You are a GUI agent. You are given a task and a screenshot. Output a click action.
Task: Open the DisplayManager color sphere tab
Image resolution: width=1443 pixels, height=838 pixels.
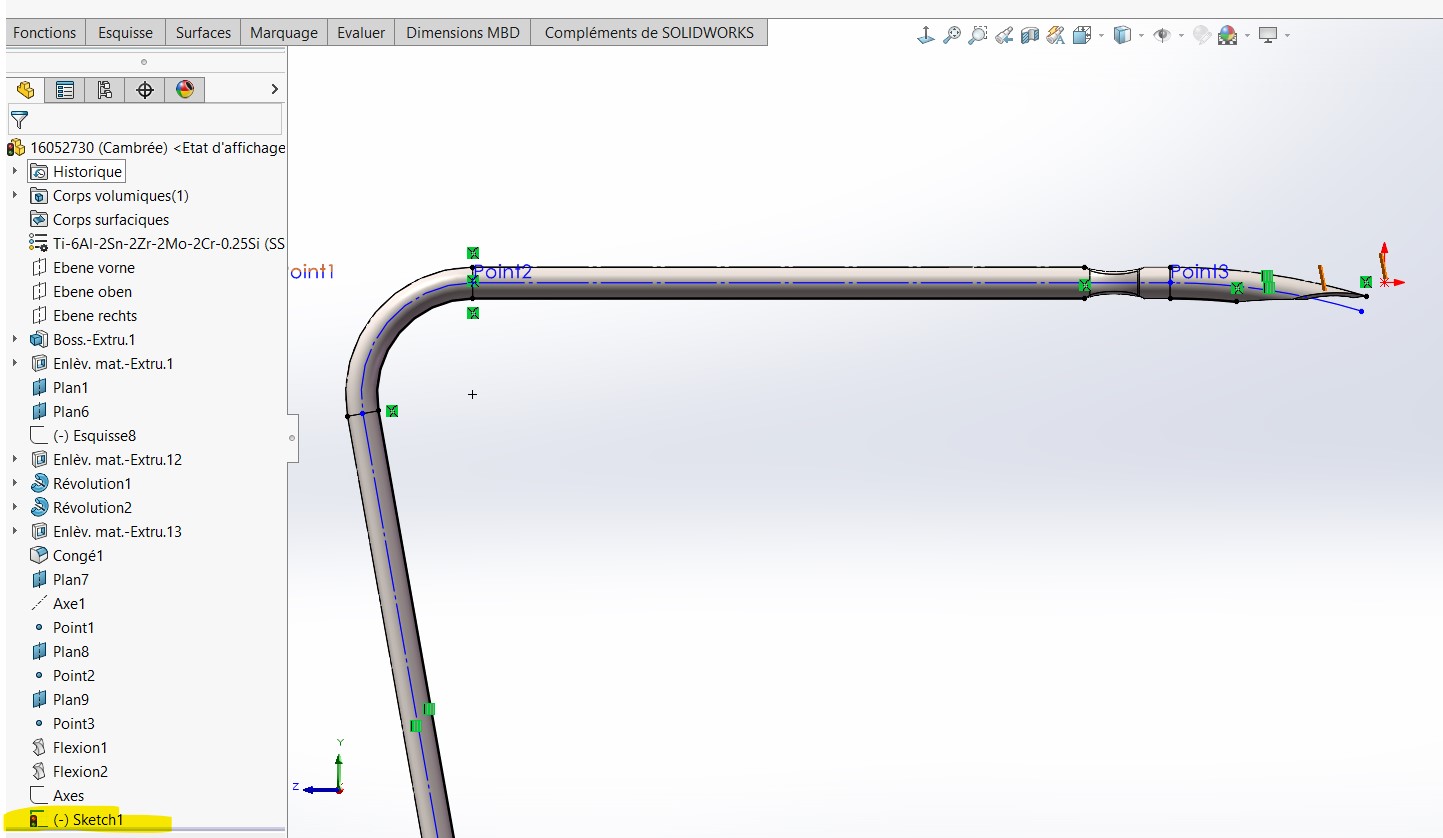coord(185,90)
